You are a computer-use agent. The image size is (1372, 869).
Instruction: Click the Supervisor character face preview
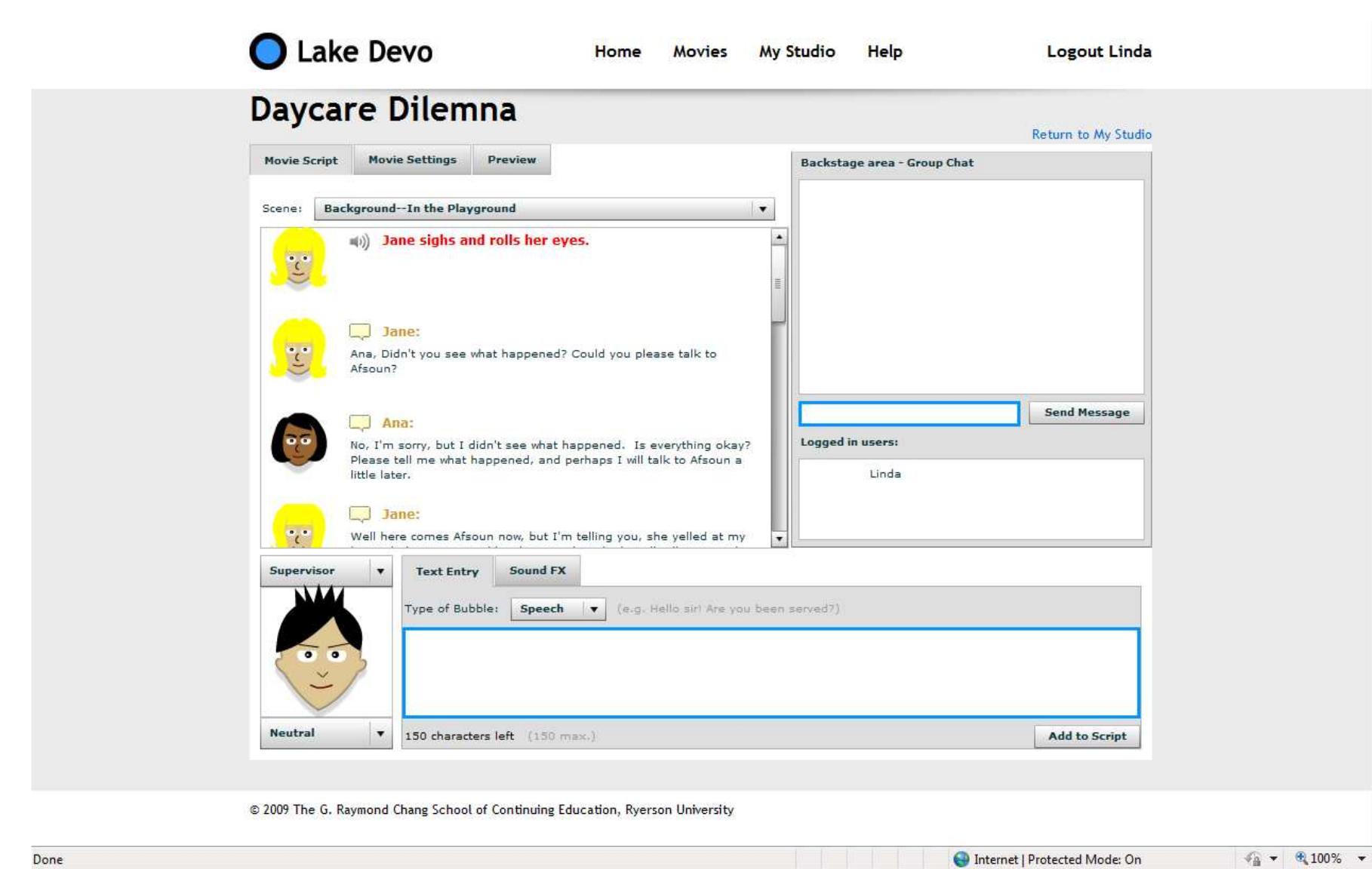tap(321, 650)
